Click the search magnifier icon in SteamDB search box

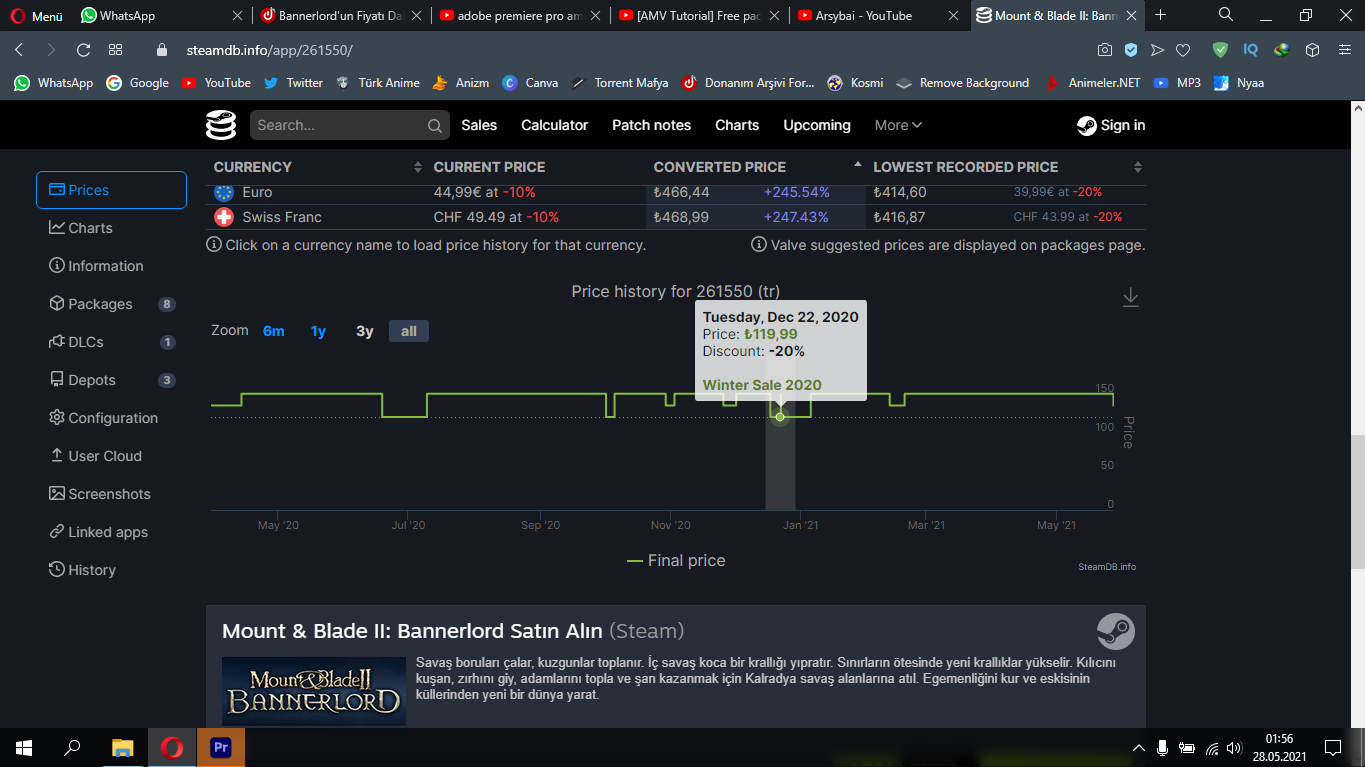[435, 126]
